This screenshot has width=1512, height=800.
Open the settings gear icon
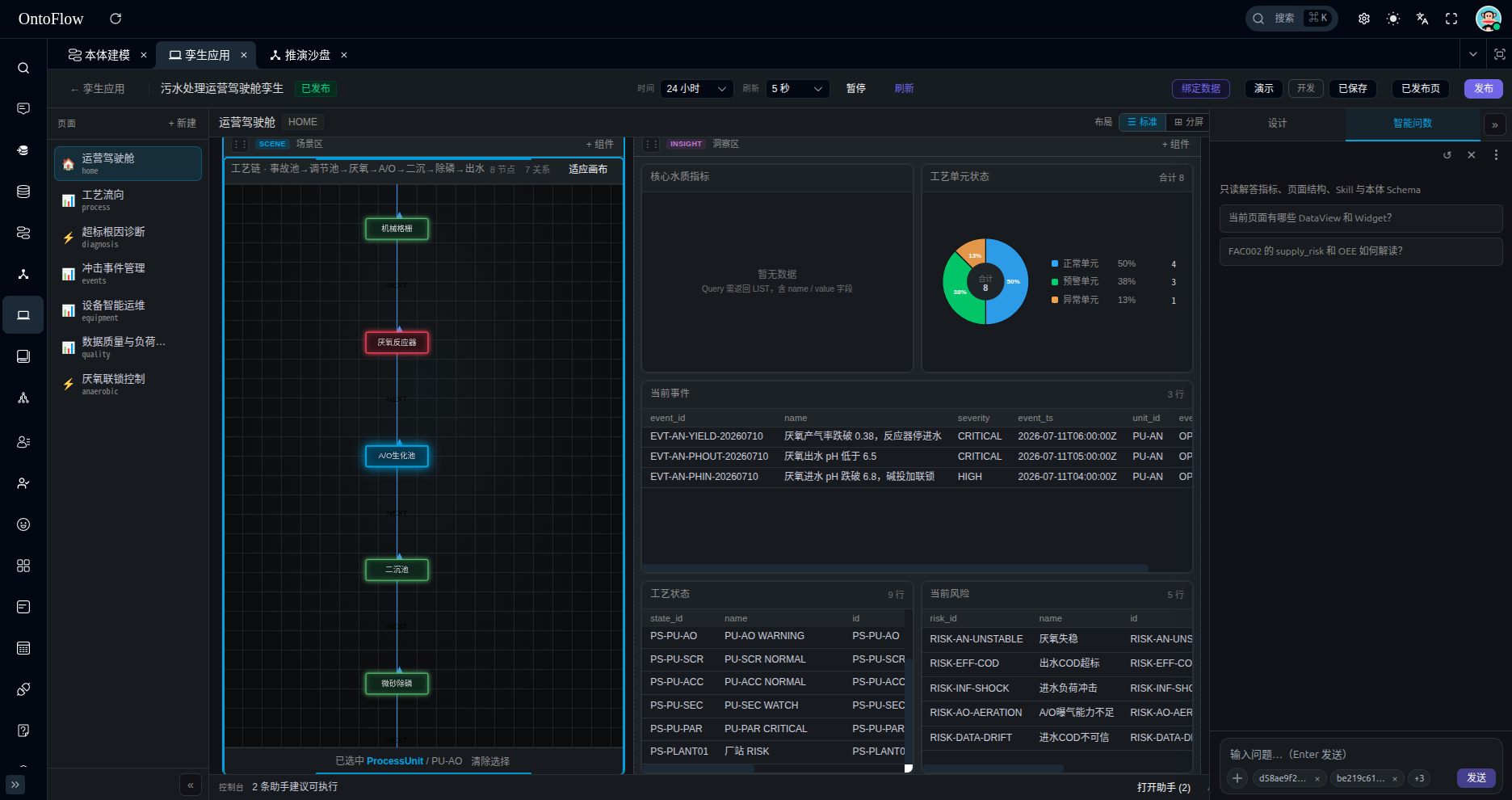(x=1364, y=19)
